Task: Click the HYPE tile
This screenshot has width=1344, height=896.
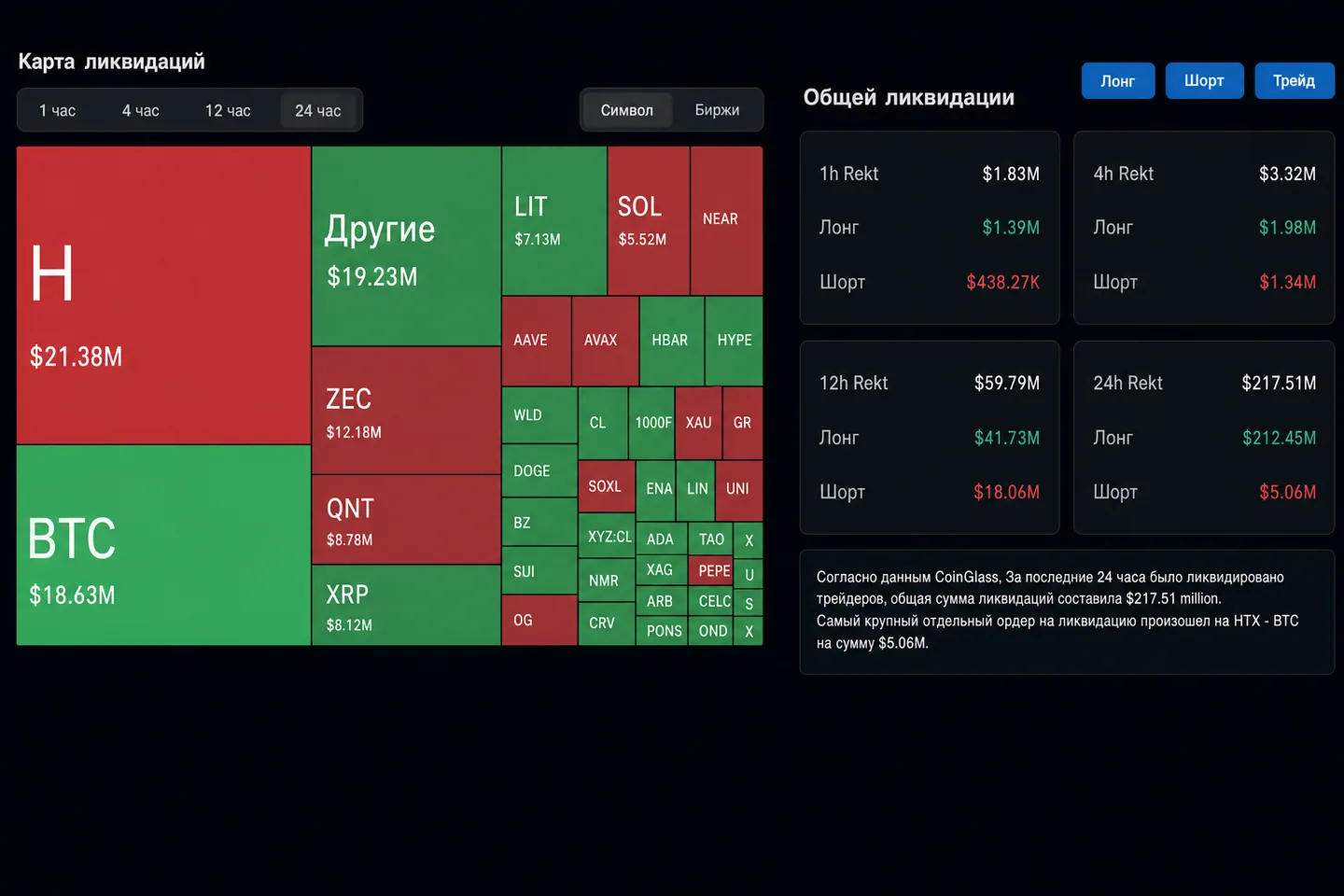Action: click(x=735, y=342)
